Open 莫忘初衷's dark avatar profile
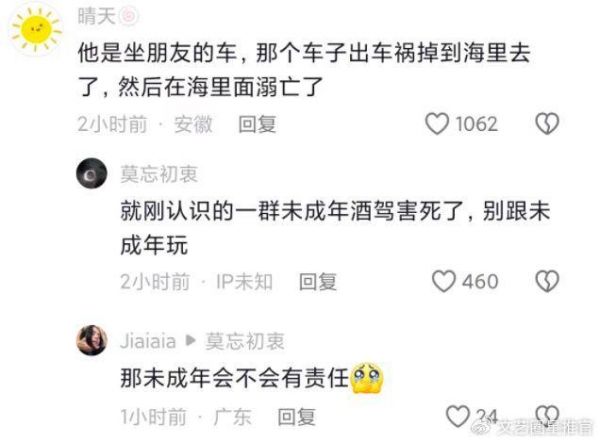This screenshot has width=600, height=442. [x=91, y=173]
